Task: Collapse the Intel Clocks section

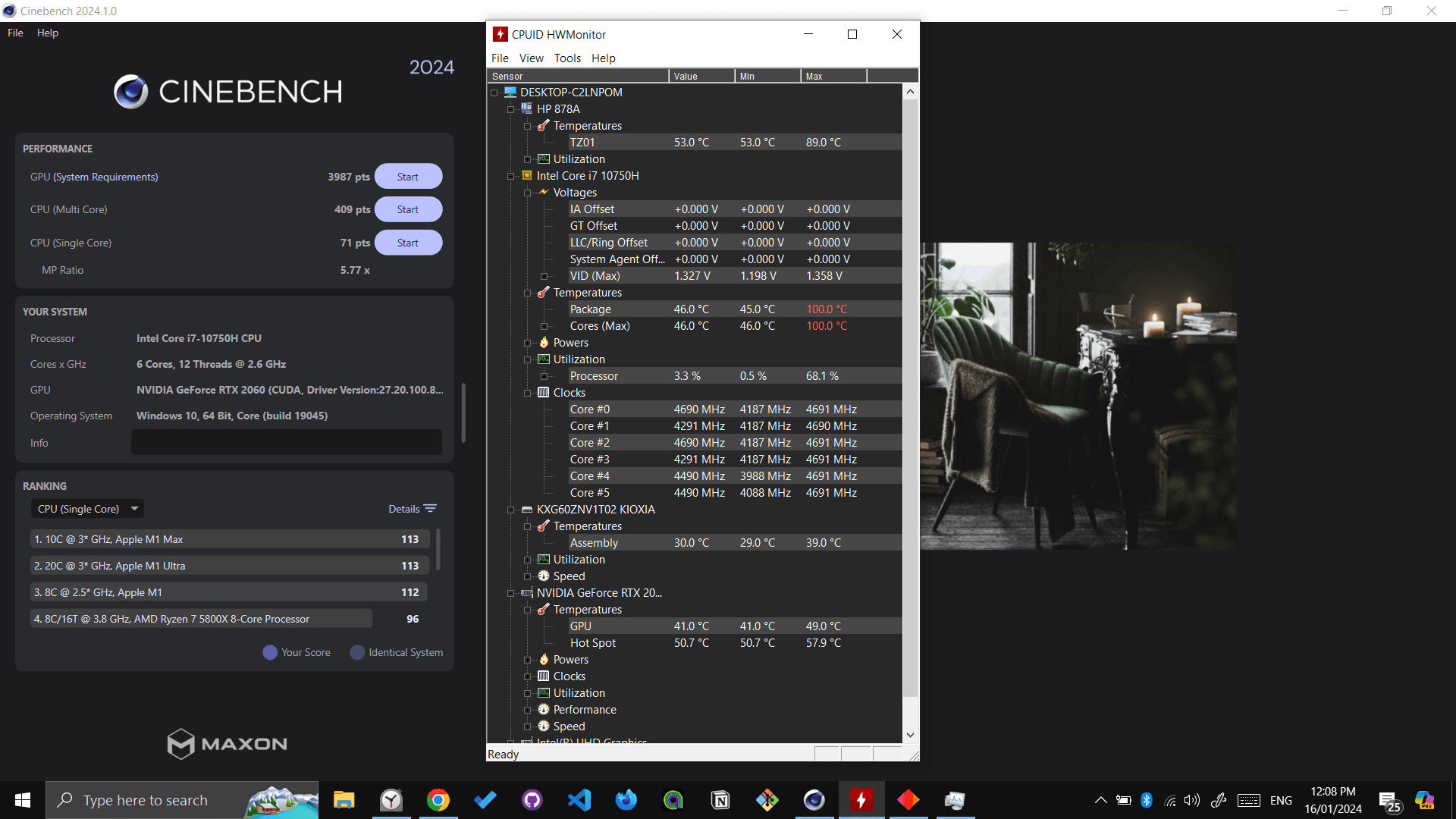Action: coord(528,393)
